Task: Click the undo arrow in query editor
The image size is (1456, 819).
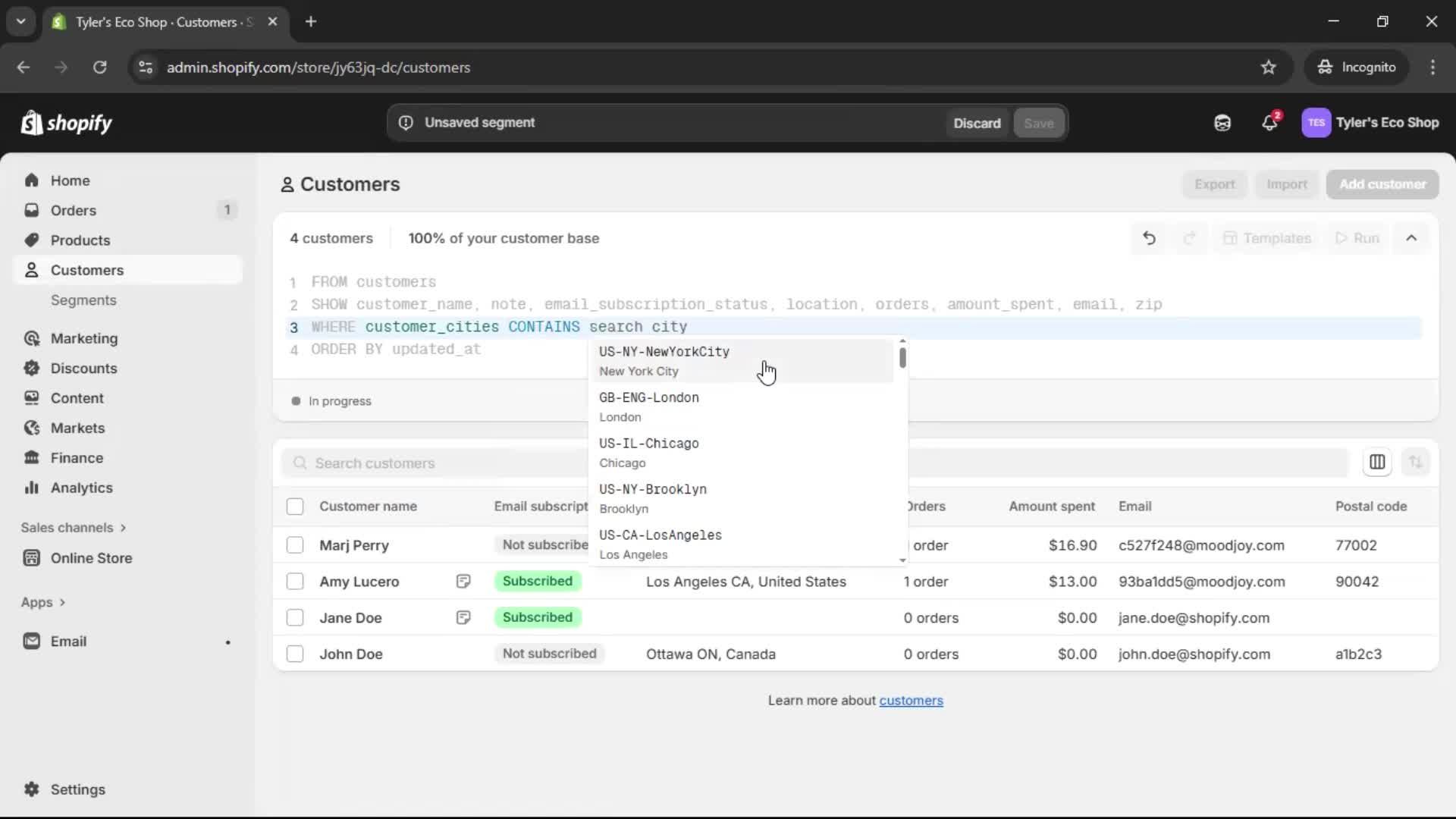Action: [x=1149, y=238]
